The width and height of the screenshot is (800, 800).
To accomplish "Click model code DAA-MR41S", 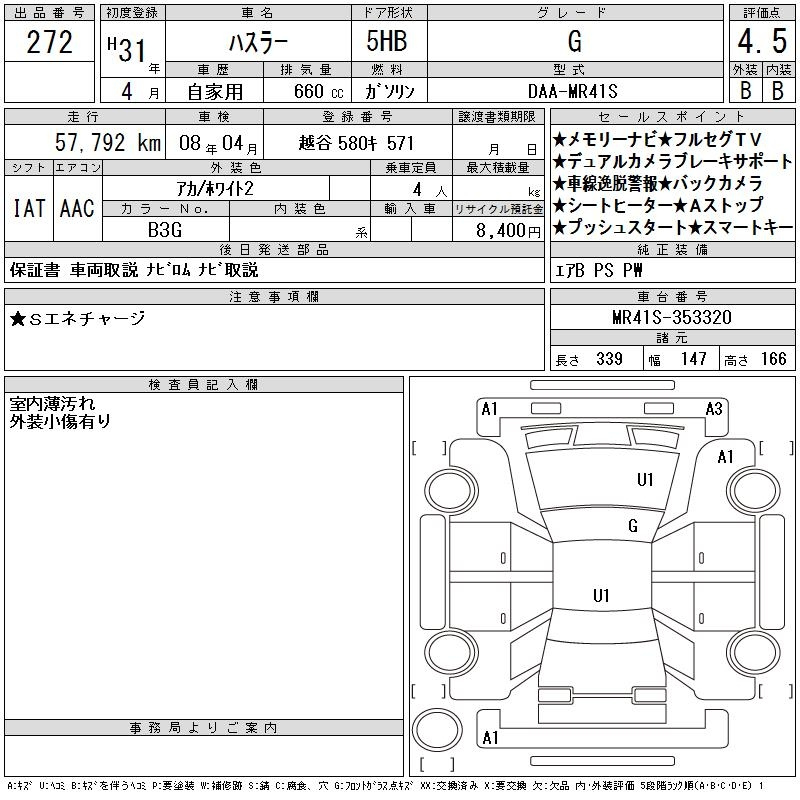I will coord(572,92).
